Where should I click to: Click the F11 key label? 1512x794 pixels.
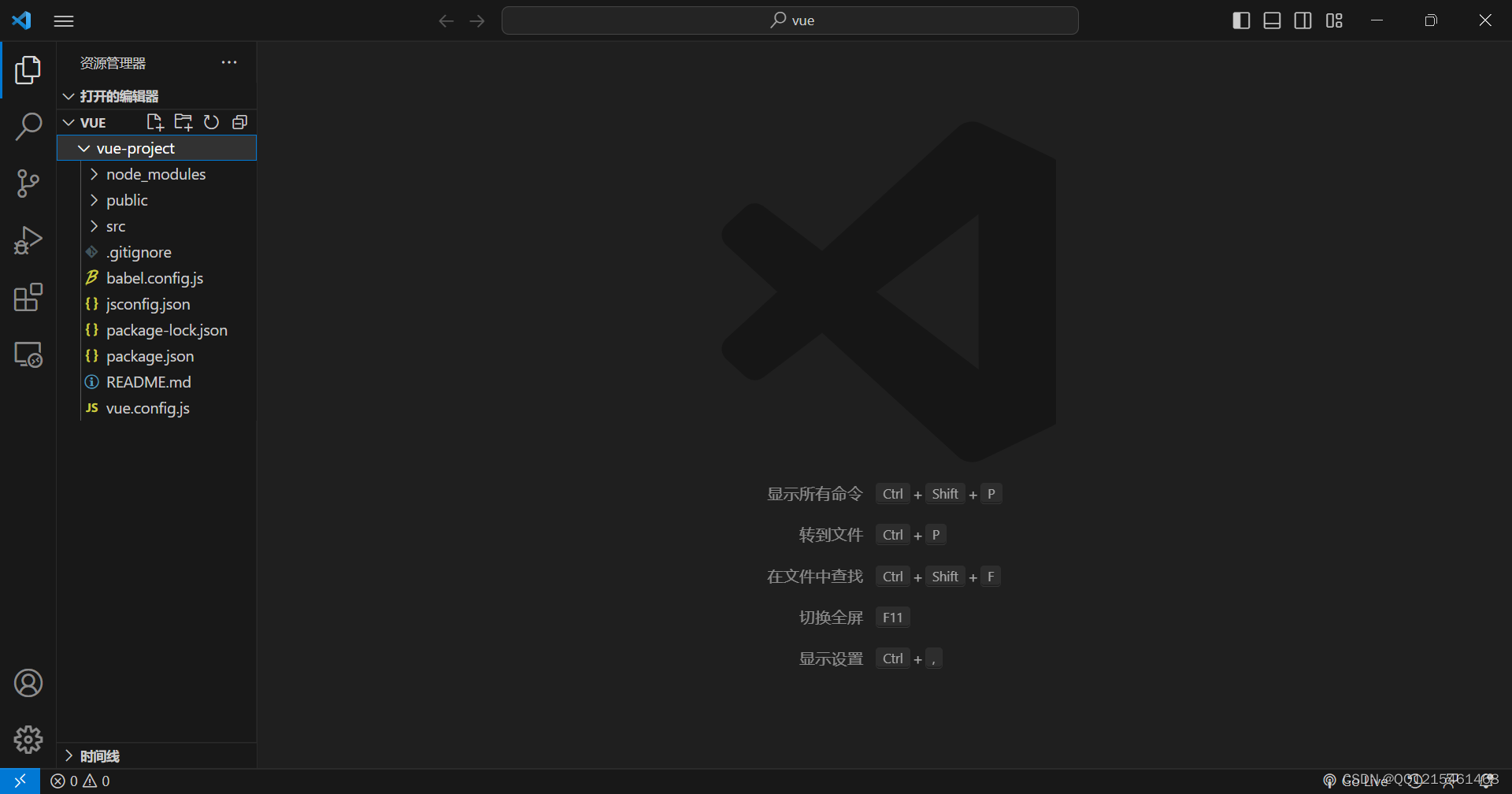[893, 618]
